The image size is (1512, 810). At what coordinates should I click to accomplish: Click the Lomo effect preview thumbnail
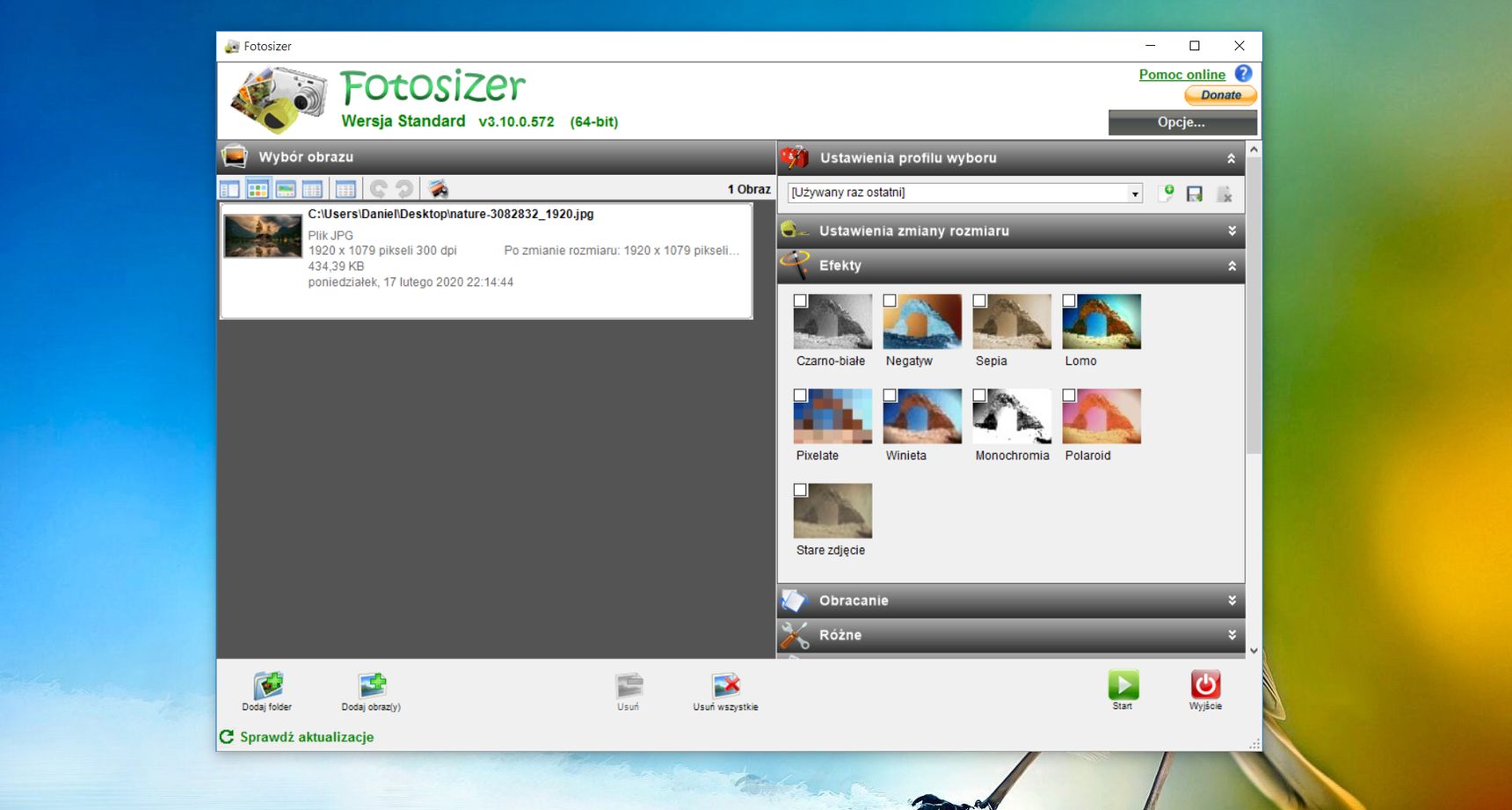(1101, 322)
